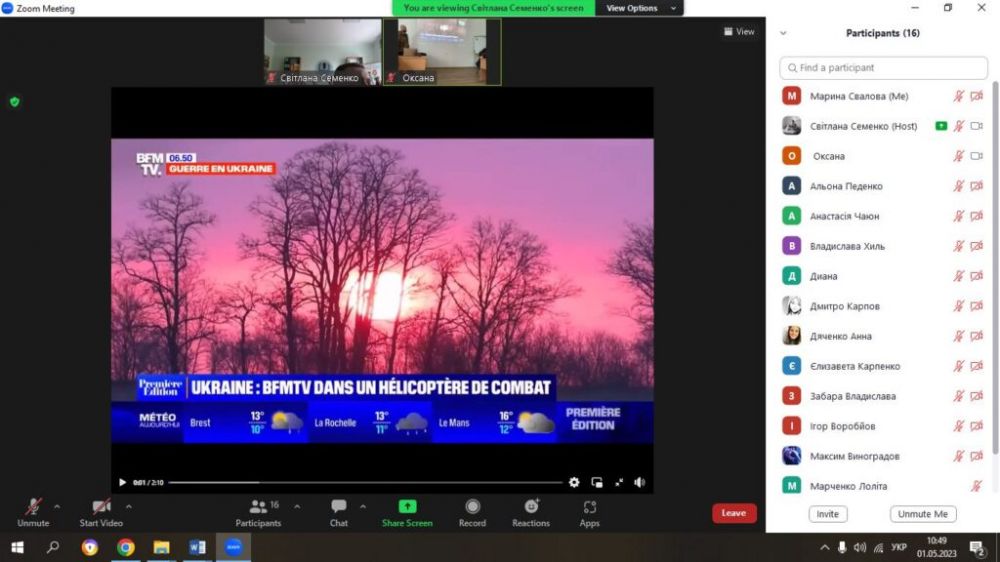Start Video camera toggle
This screenshot has height=562, width=1000.
pyautogui.click(x=101, y=507)
